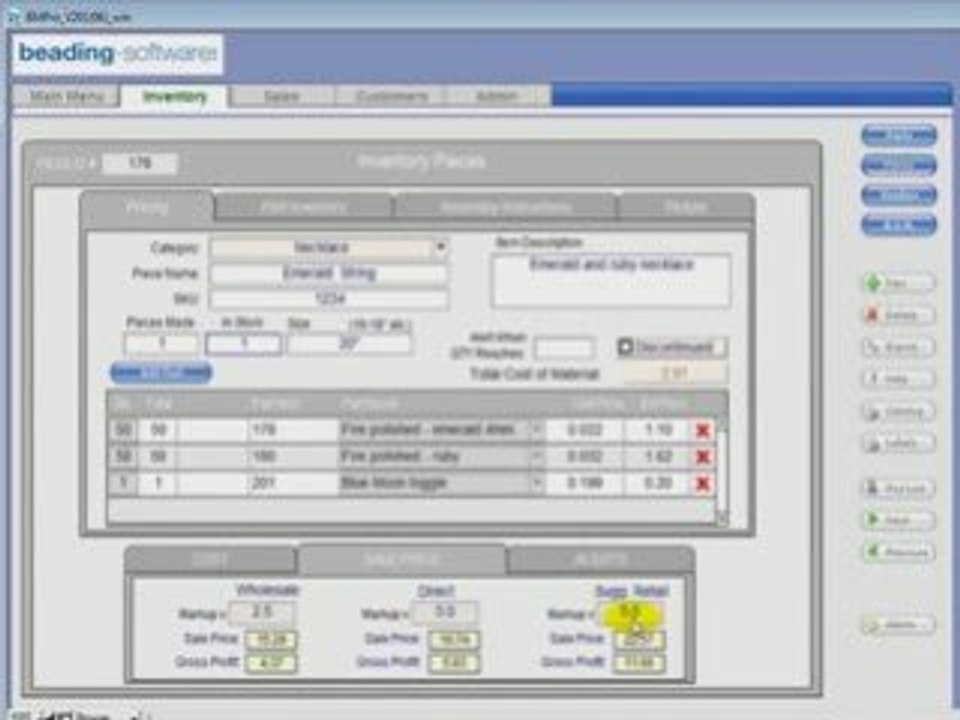The height and width of the screenshot is (720, 960).
Task: Click the Direct Markup field 3.0
Action: tap(444, 612)
